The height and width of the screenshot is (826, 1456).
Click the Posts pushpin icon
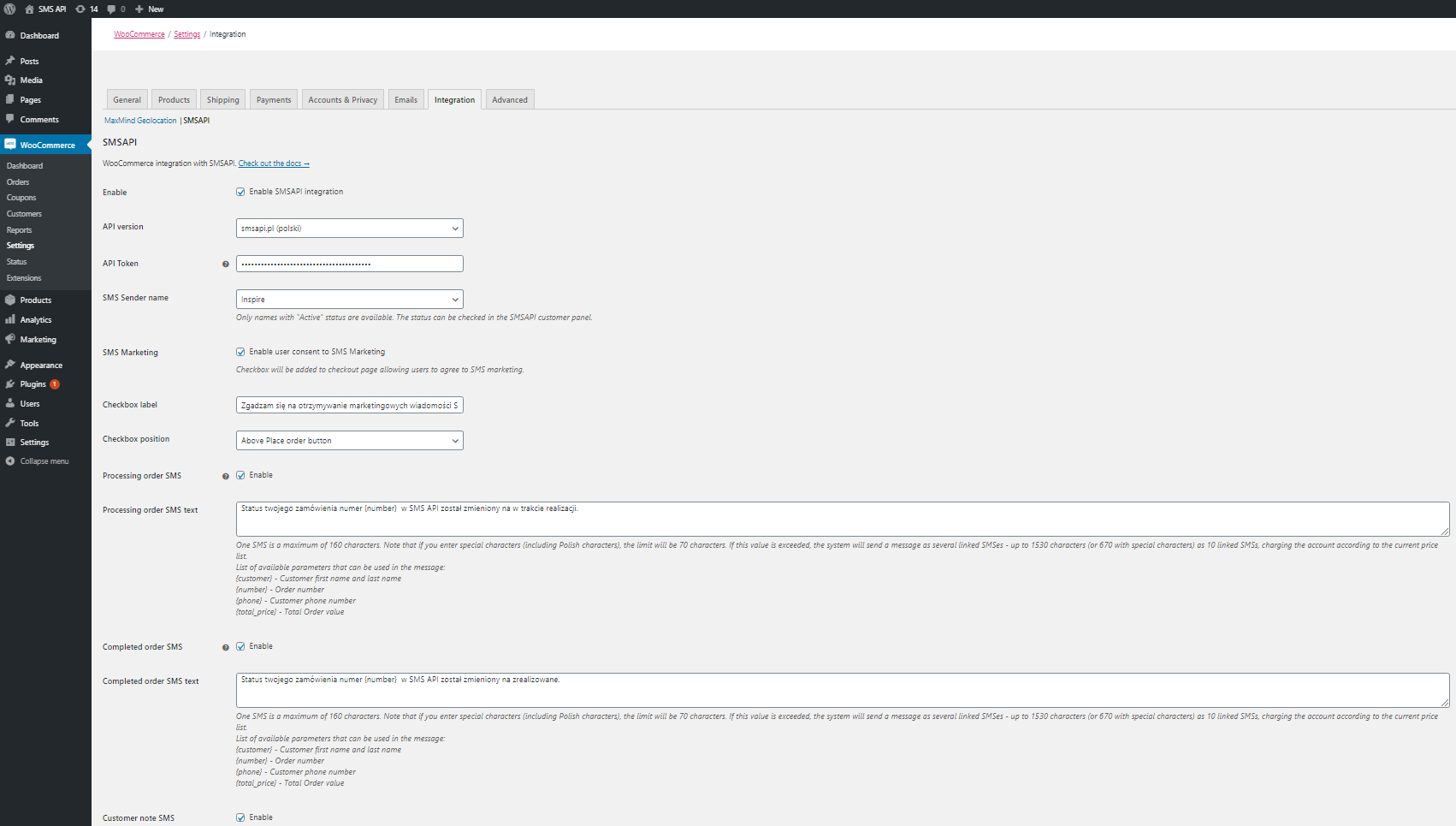10,61
